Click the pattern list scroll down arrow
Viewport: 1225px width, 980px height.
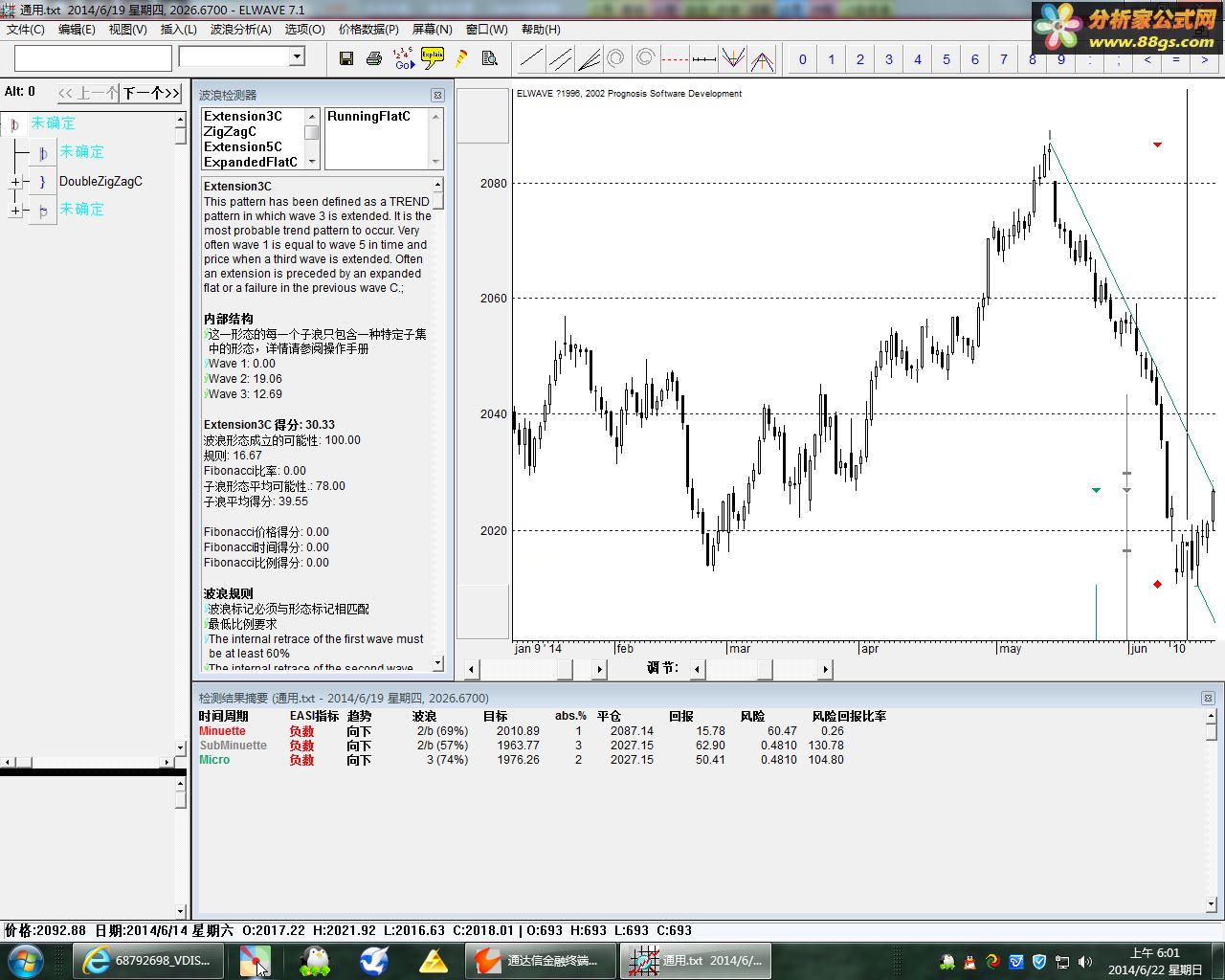tap(312, 163)
